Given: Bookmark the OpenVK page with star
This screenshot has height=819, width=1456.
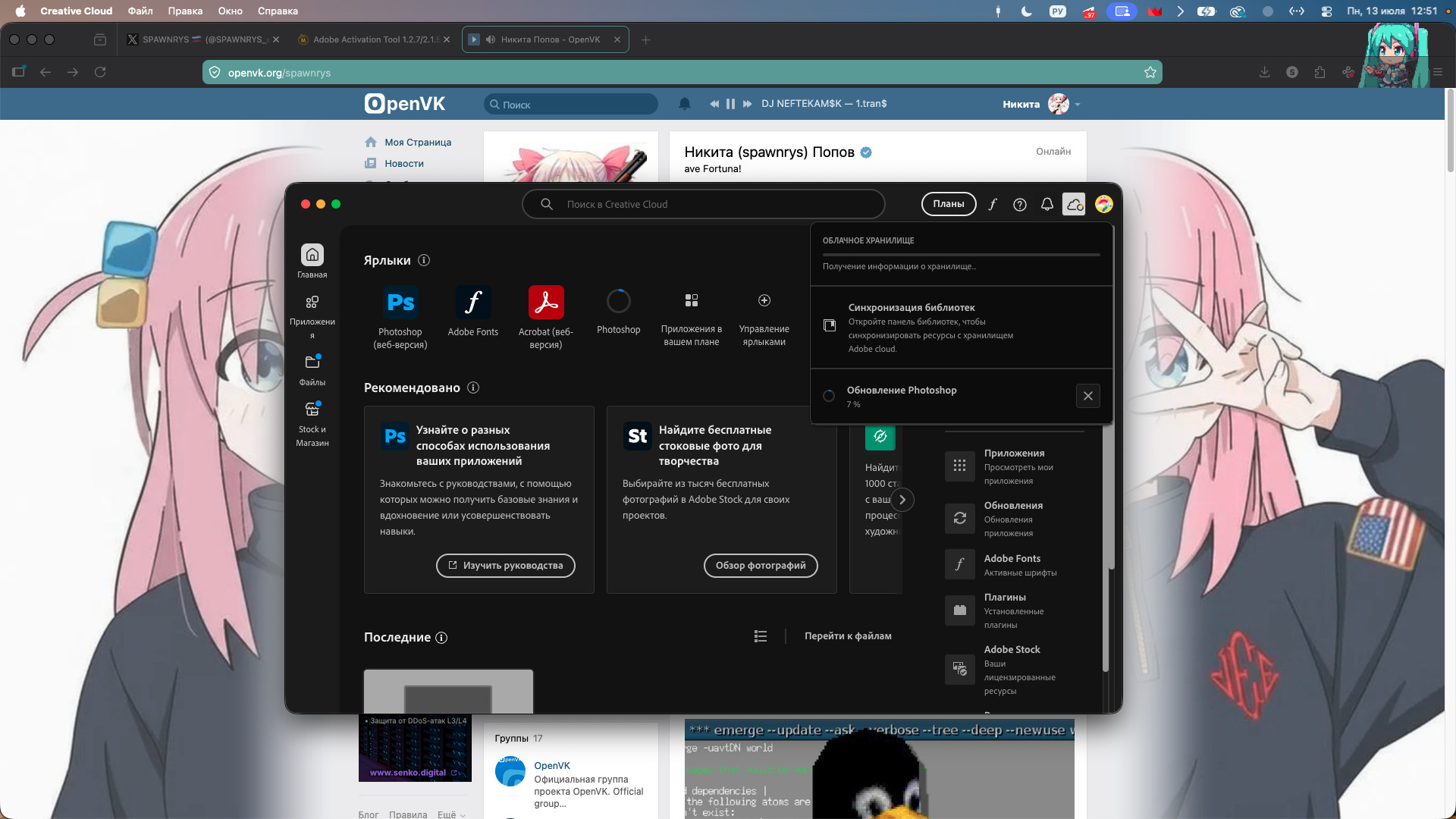Looking at the screenshot, I should [1150, 72].
